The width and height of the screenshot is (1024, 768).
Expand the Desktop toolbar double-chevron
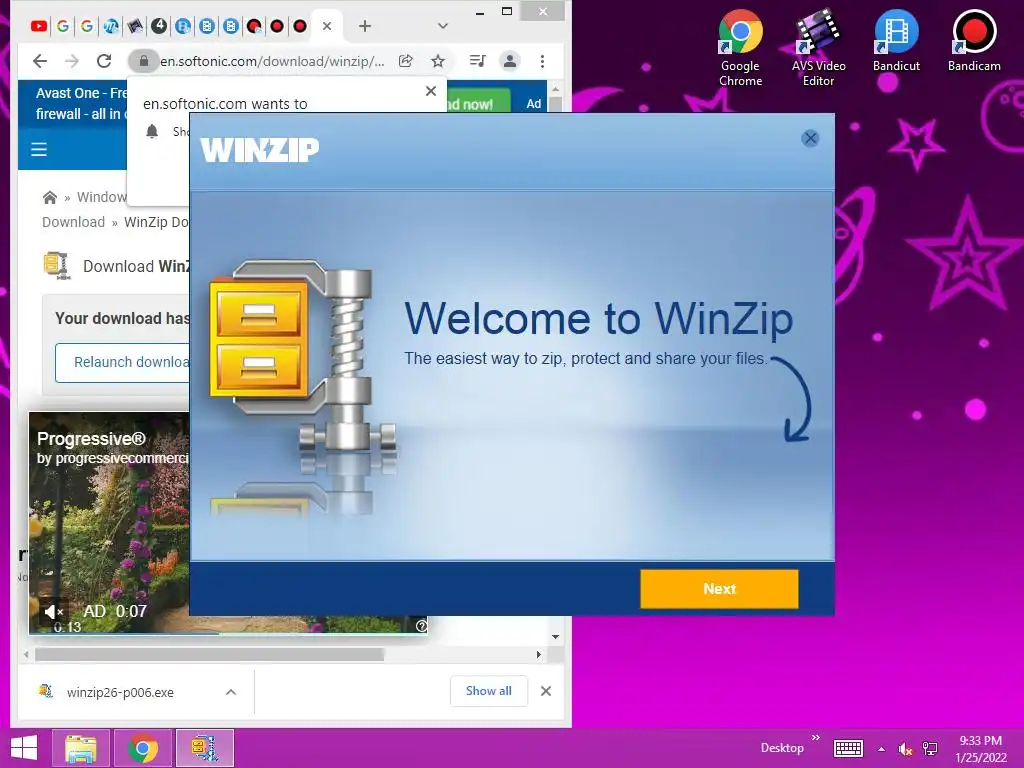tap(816, 738)
